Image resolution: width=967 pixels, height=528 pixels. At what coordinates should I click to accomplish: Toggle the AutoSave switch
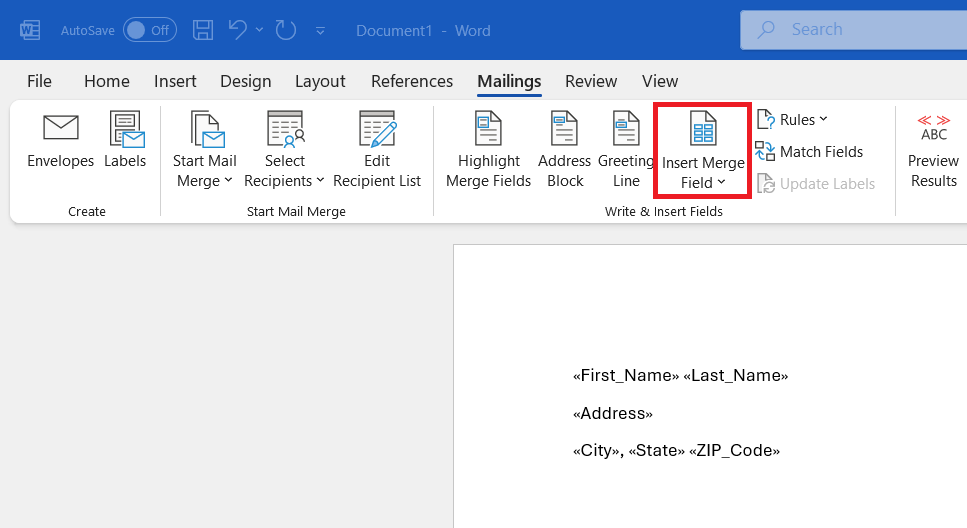(150, 30)
